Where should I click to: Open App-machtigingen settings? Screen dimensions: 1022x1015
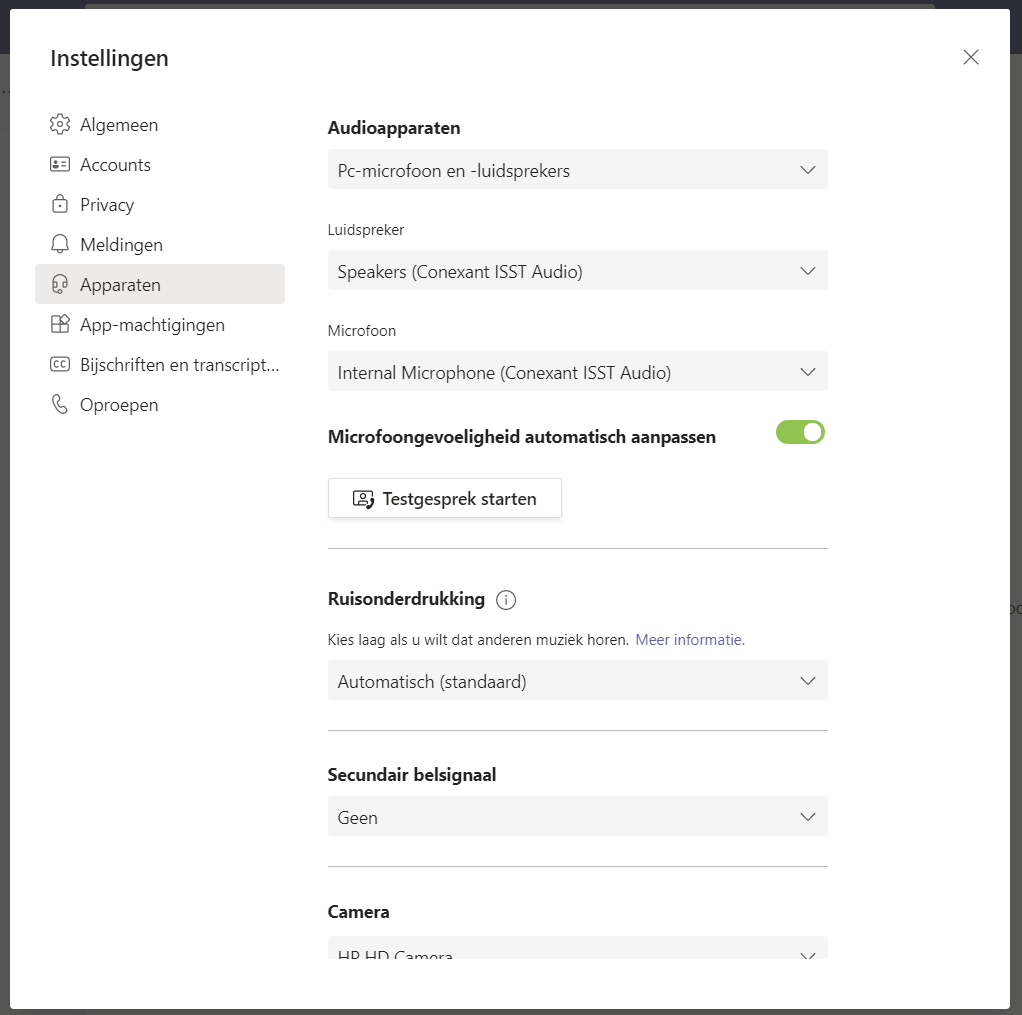160,324
